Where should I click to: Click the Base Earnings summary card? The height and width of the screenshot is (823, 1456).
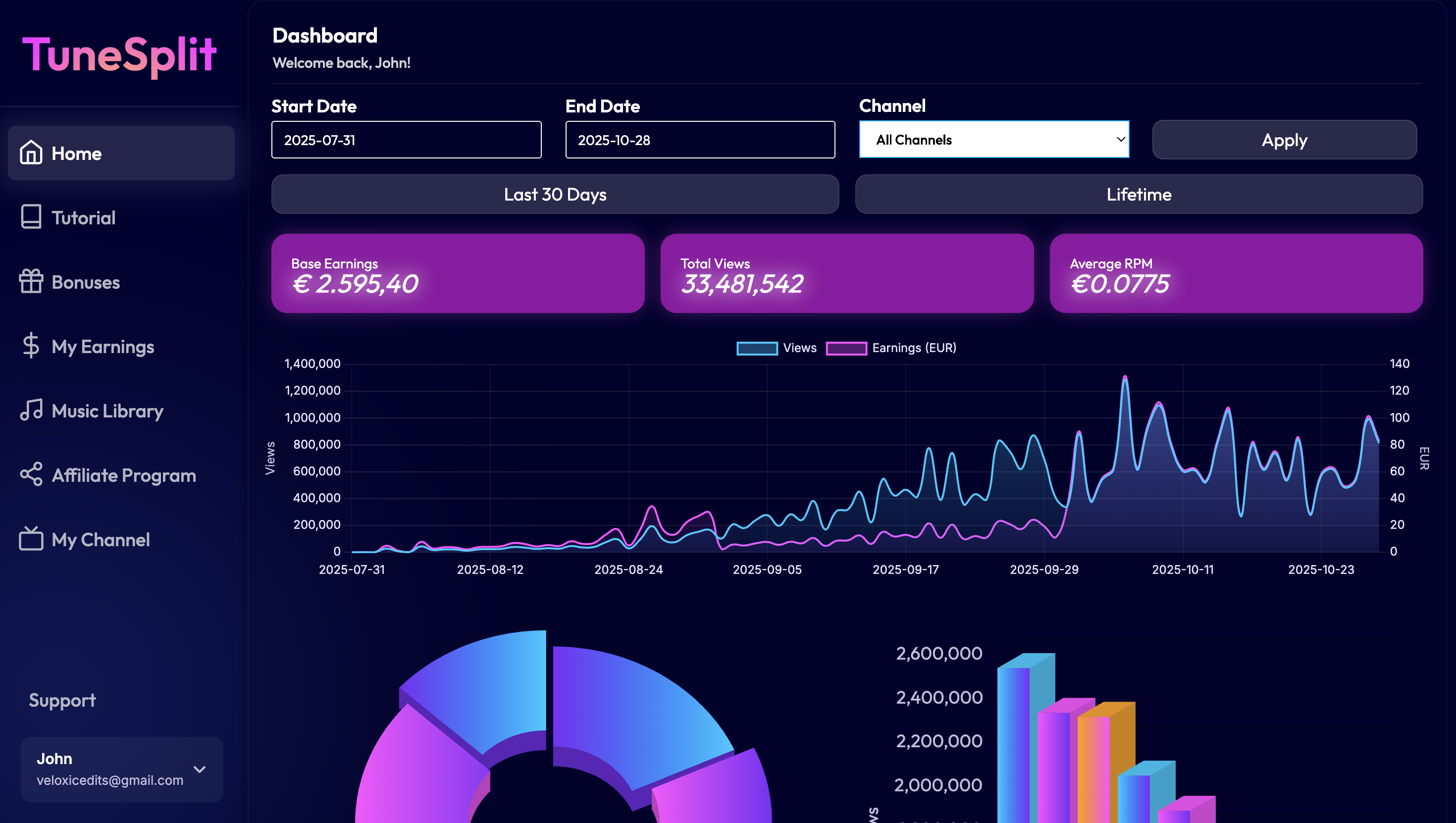[458, 273]
